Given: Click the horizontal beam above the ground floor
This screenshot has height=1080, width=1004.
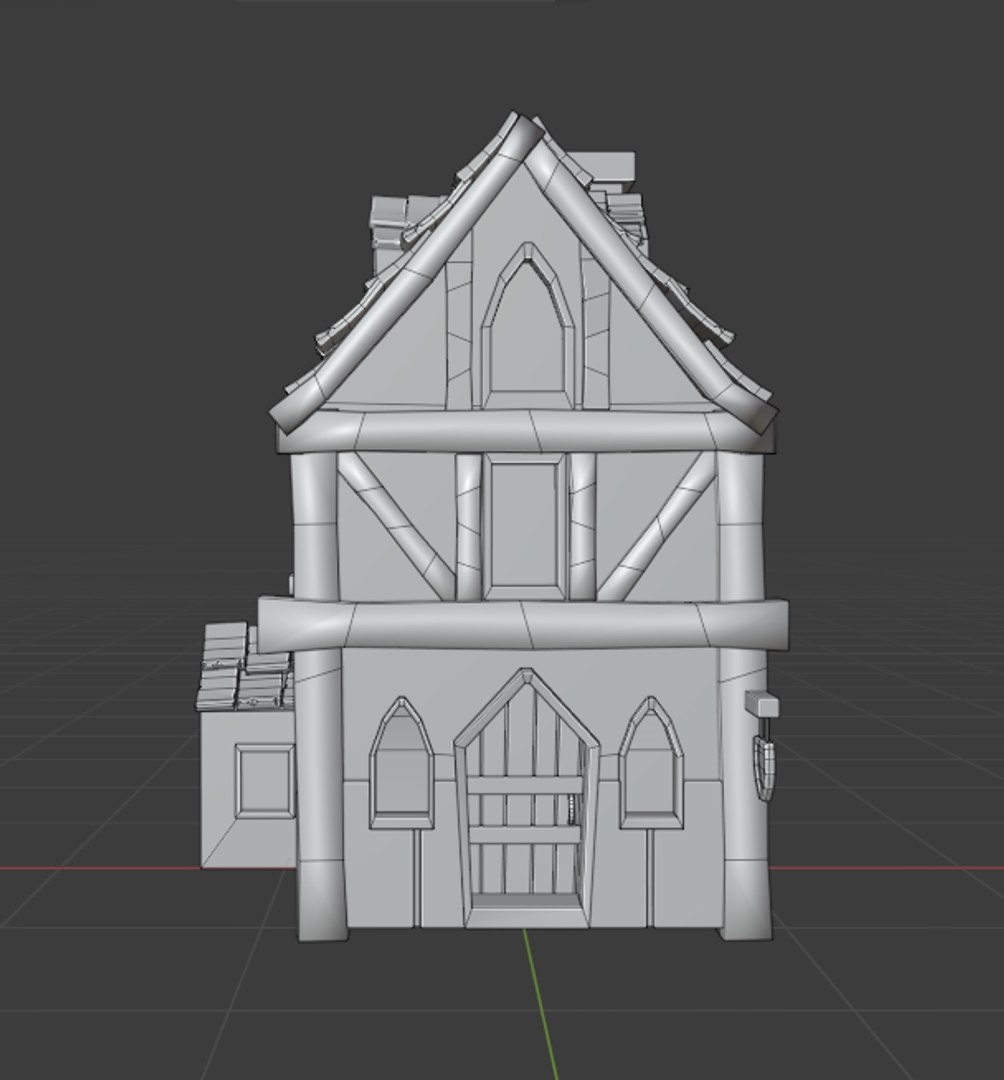Looking at the screenshot, I should tap(523, 624).
